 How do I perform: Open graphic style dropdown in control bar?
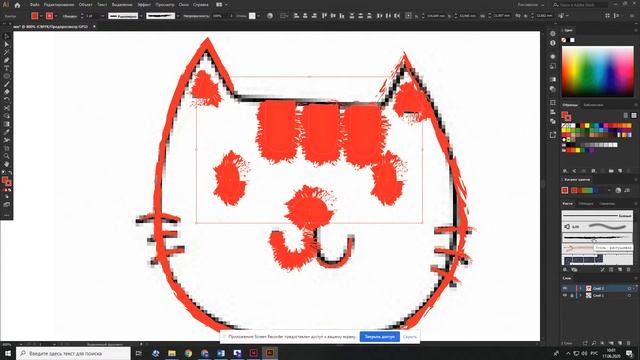[x=258, y=16]
